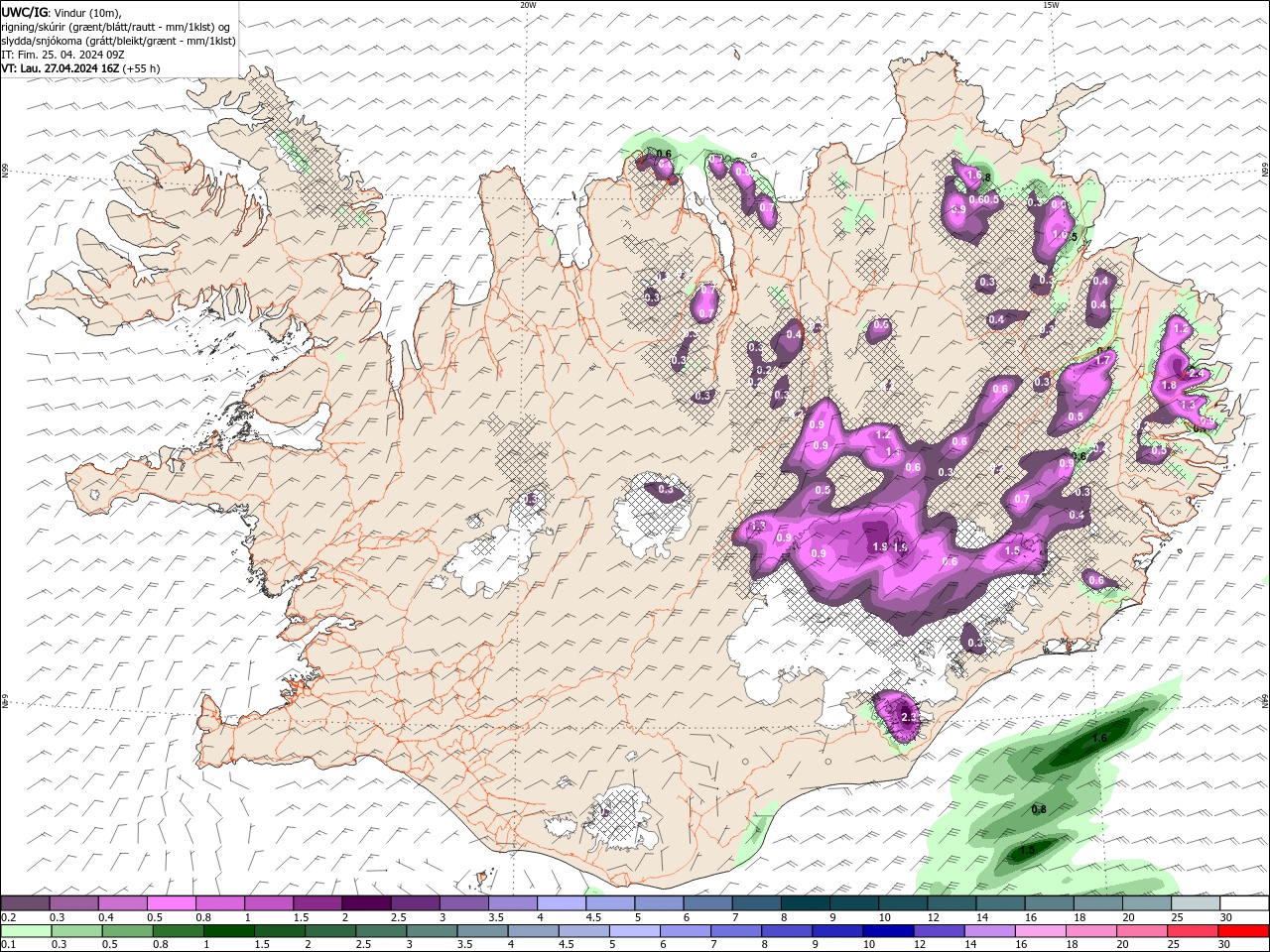Select the dark purple 2 mm snow legend swatch
1270x952 pixels.
pyautogui.click(x=366, y=903)
